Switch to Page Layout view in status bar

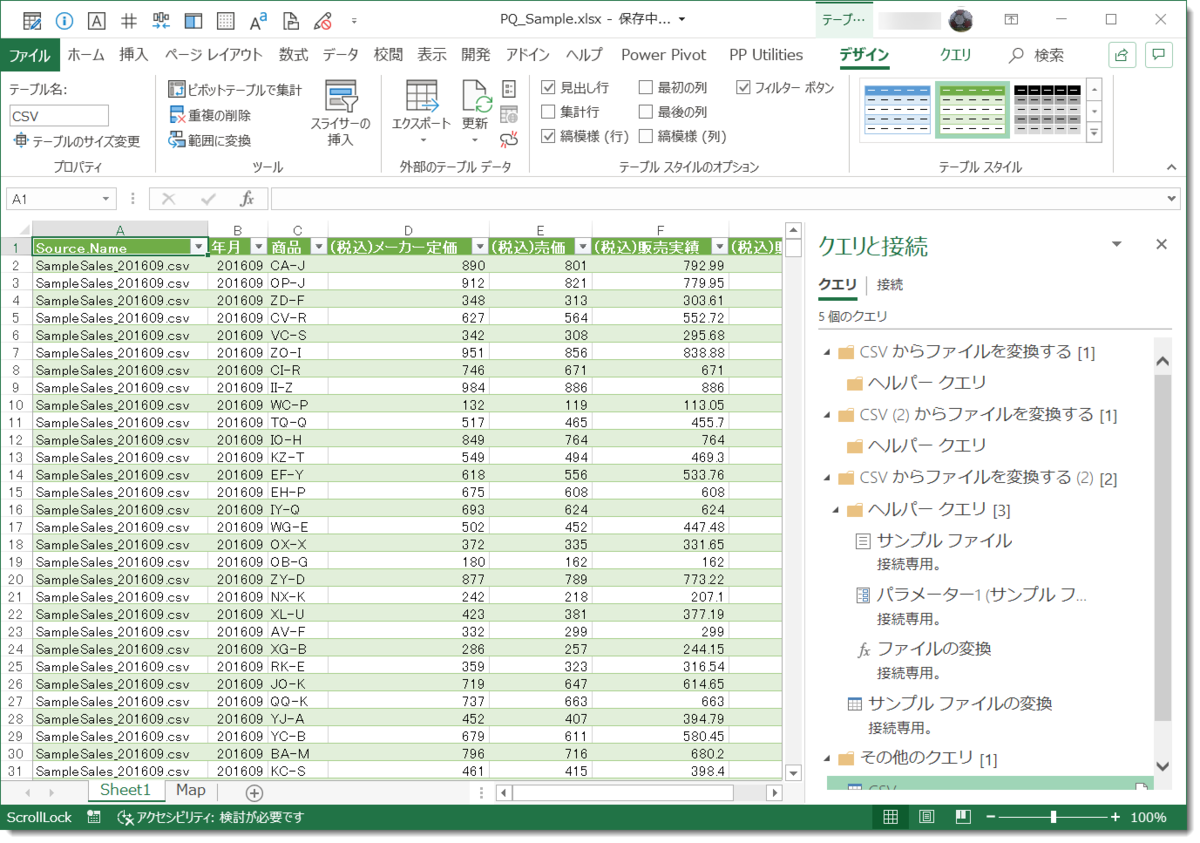(x=925, y=817)
